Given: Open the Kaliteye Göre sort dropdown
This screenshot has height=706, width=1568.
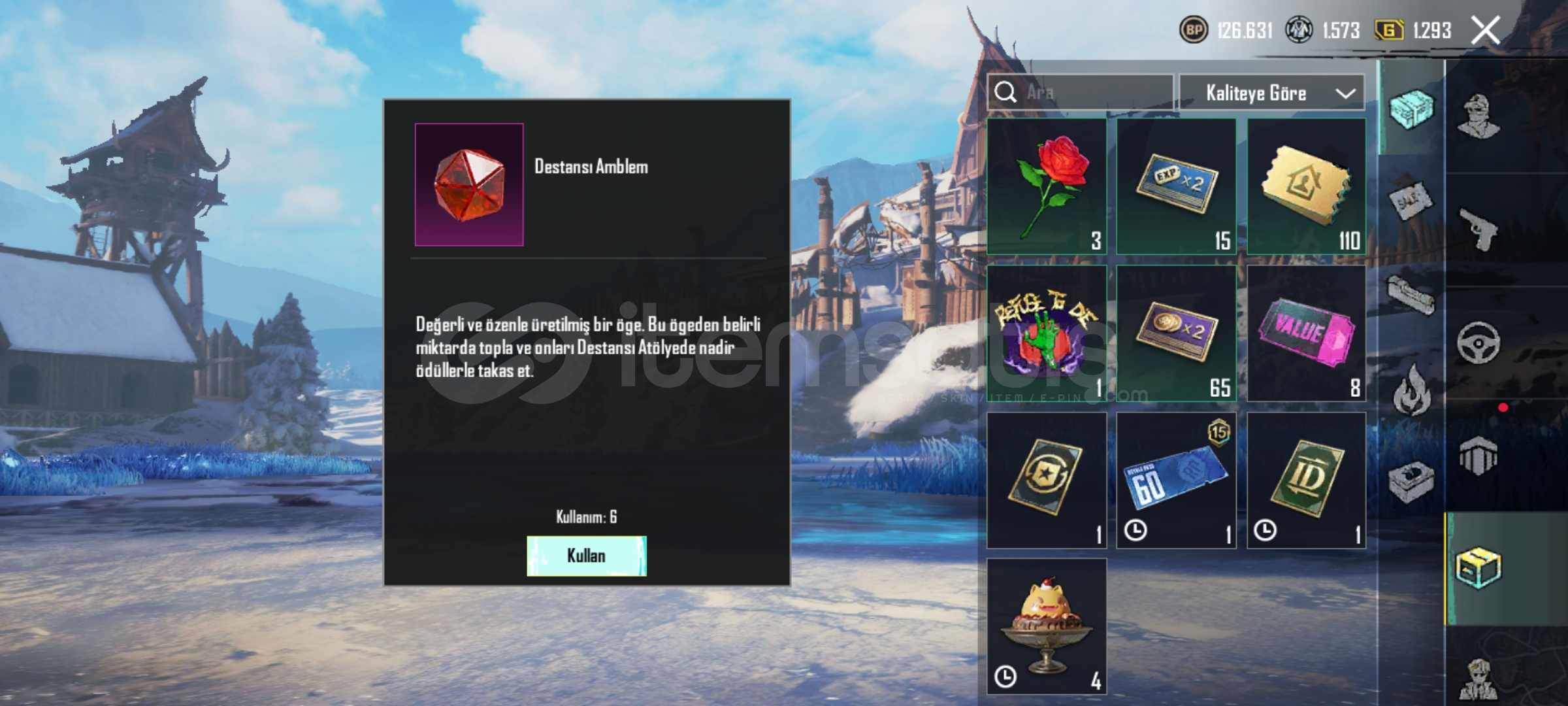Looking at the screenshot, I should click(1271, 93).
